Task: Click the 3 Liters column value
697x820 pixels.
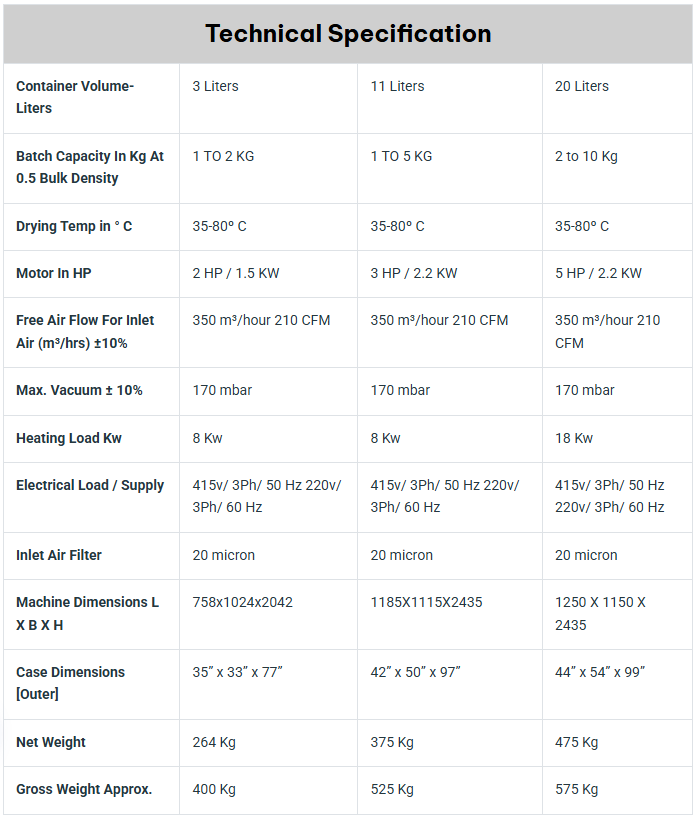Action: pyautogui.click(x=216, y=86)
